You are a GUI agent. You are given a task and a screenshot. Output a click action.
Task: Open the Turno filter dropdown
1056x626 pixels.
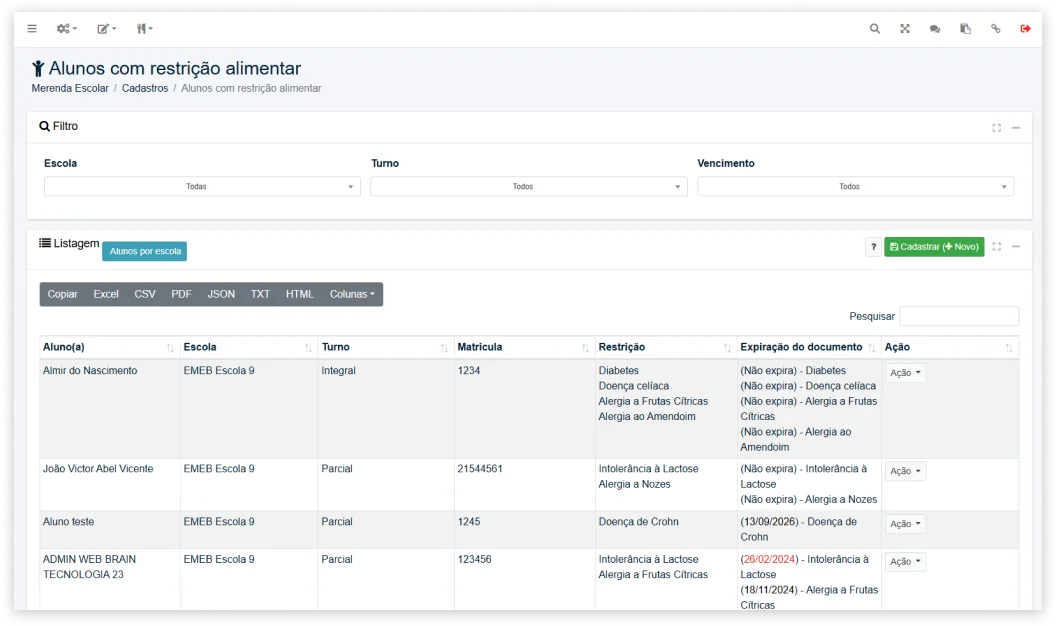(x=529, y=186)
